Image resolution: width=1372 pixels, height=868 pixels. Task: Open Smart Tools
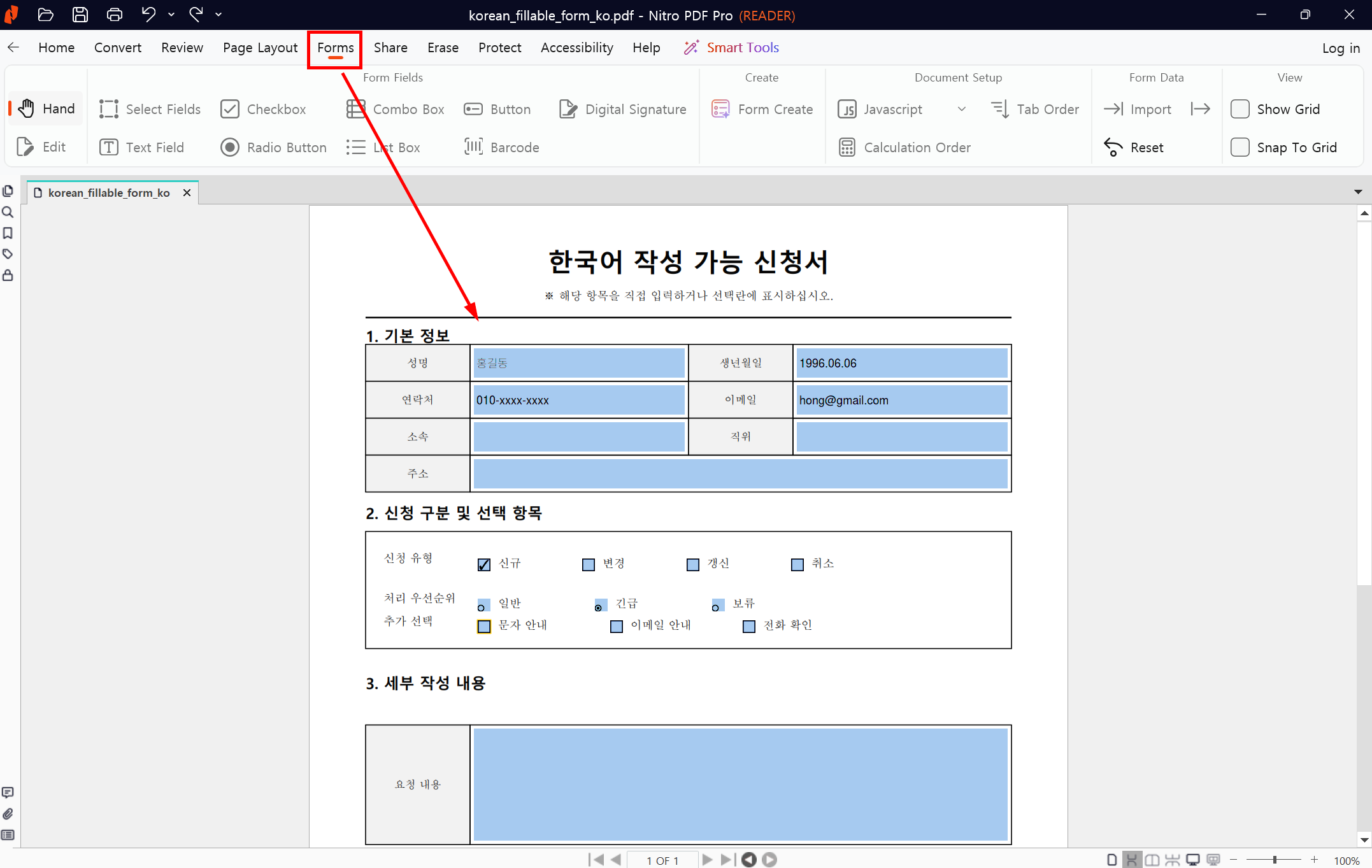click(731, 48)
